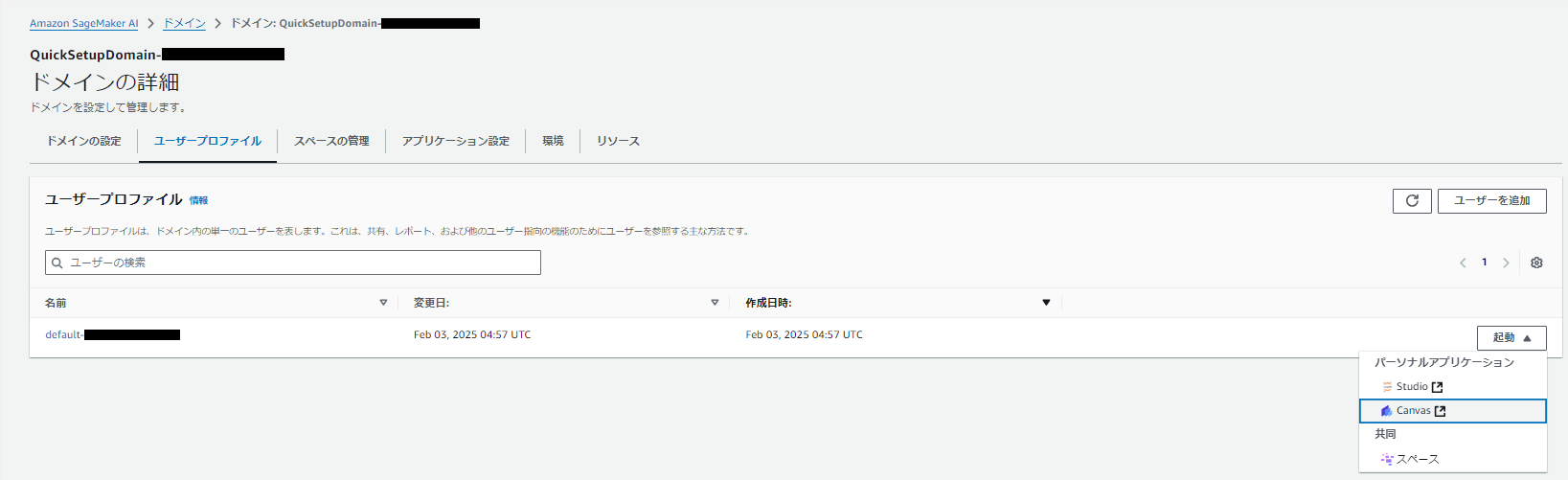The image size is (1568, 480).
Task: Click the Studio app icon in dropdown
Action: (1387, 387)
